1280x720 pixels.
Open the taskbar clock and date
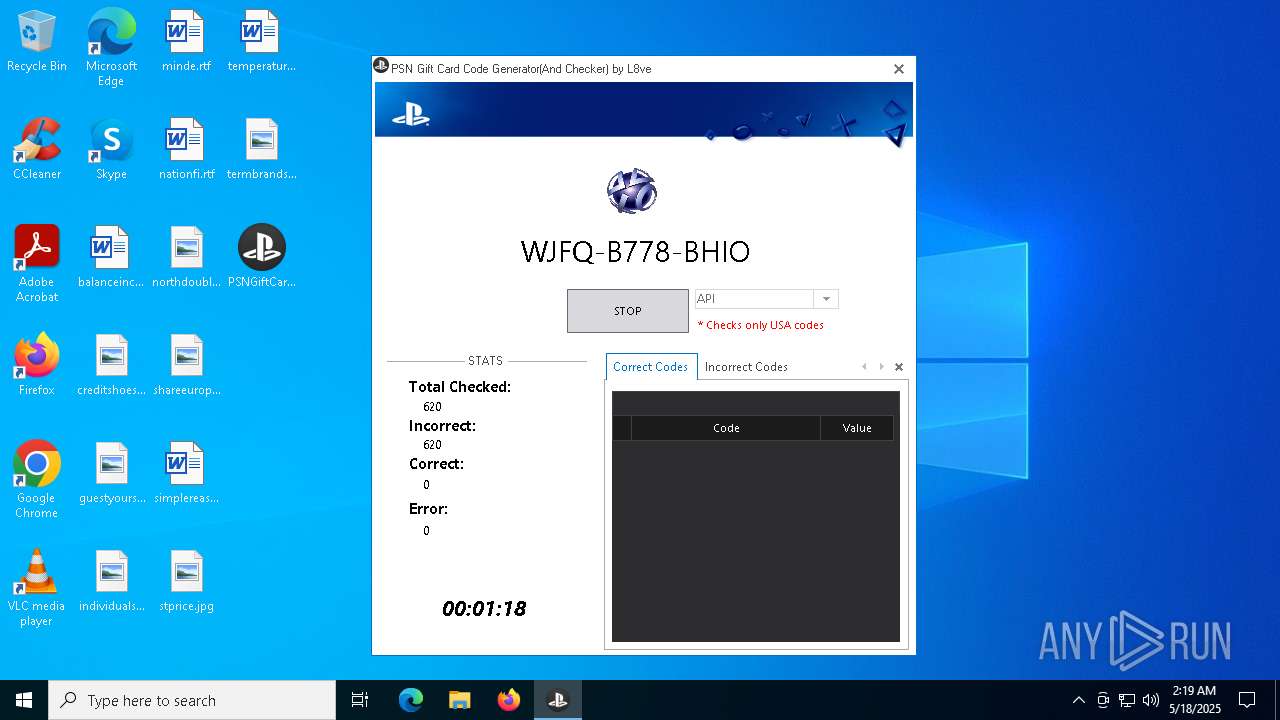[1194, 700]
